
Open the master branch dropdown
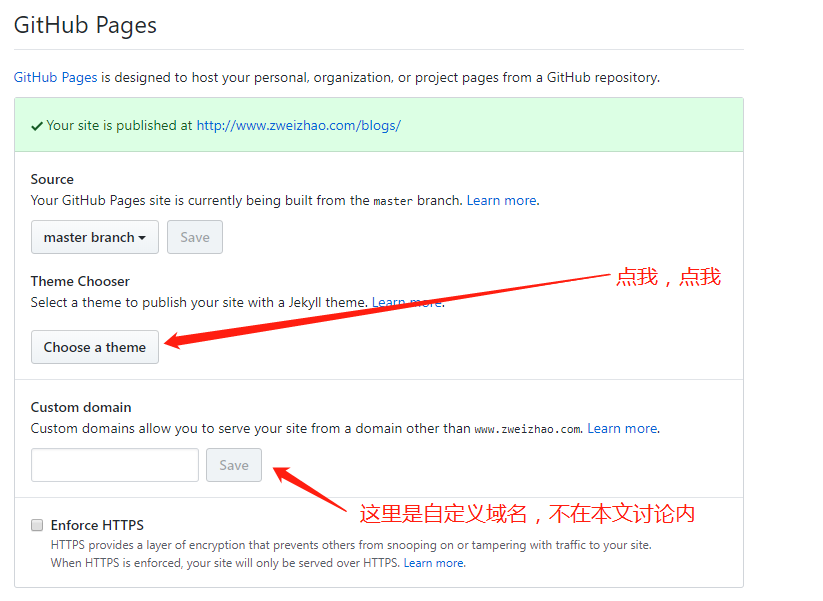[x=94, y=237]
